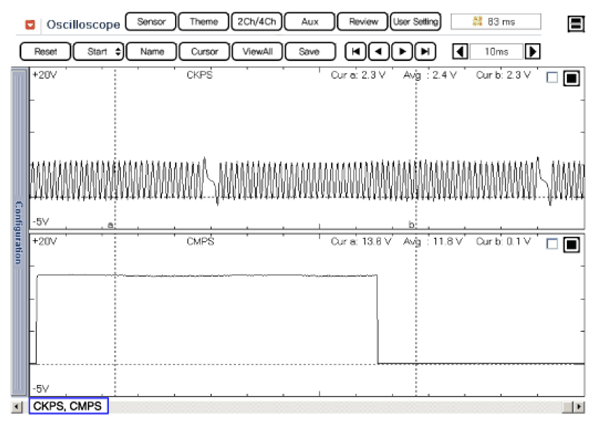597x426 pixels.
Task: Toggle the filled square on CKPS channel
Action: (571, 78)
